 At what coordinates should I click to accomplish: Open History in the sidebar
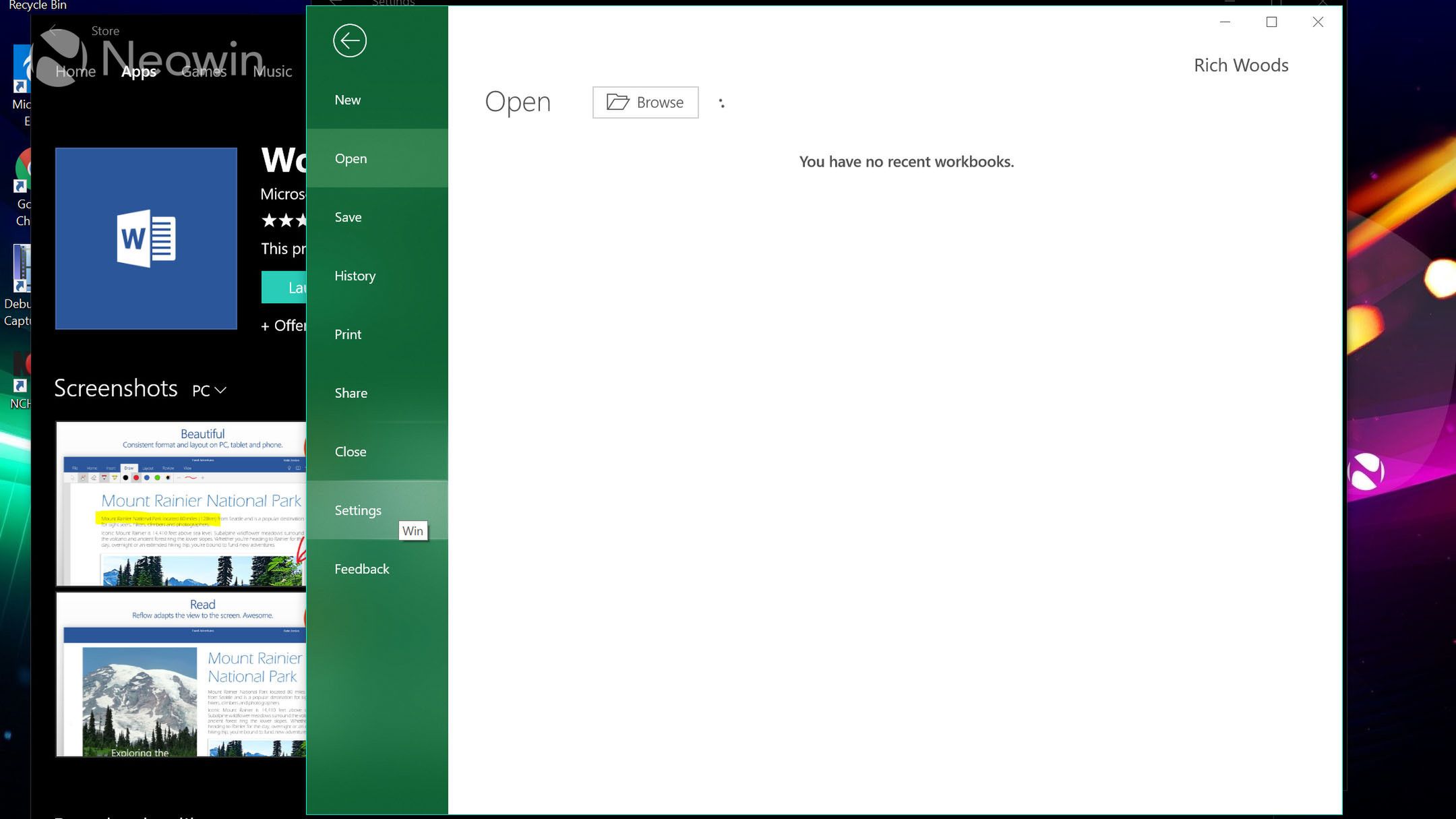[x=355, y=276]
